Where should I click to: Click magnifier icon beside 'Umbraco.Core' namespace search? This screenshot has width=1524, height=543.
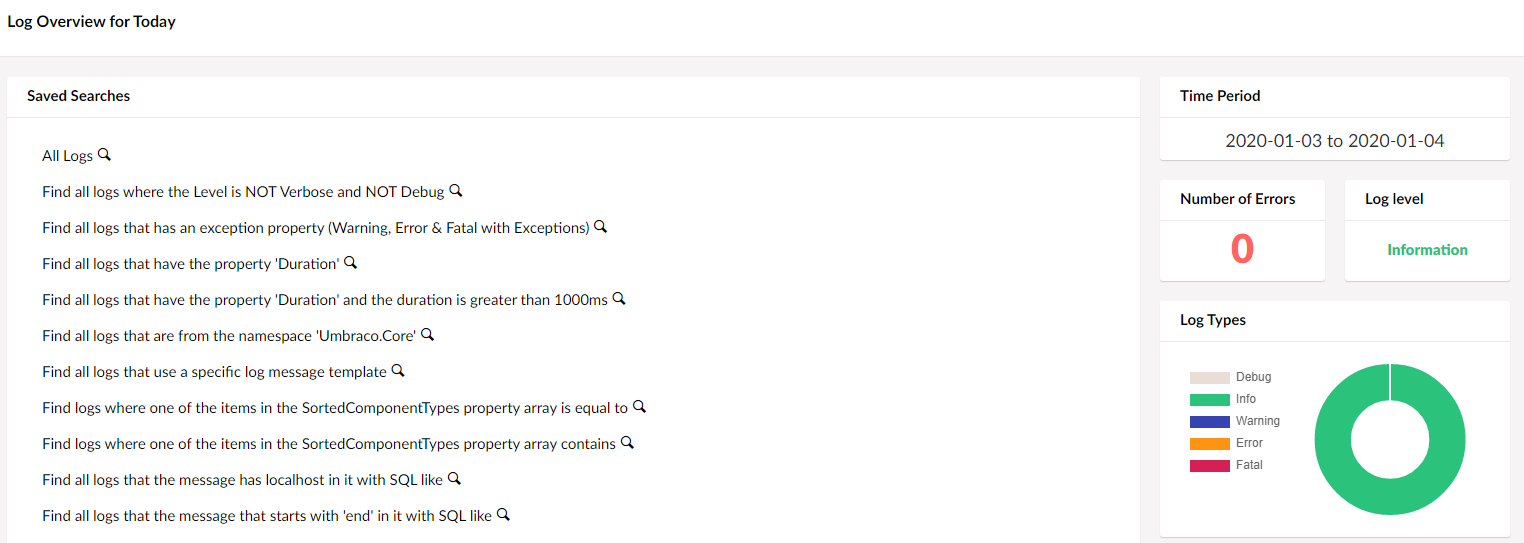point(428,335)
